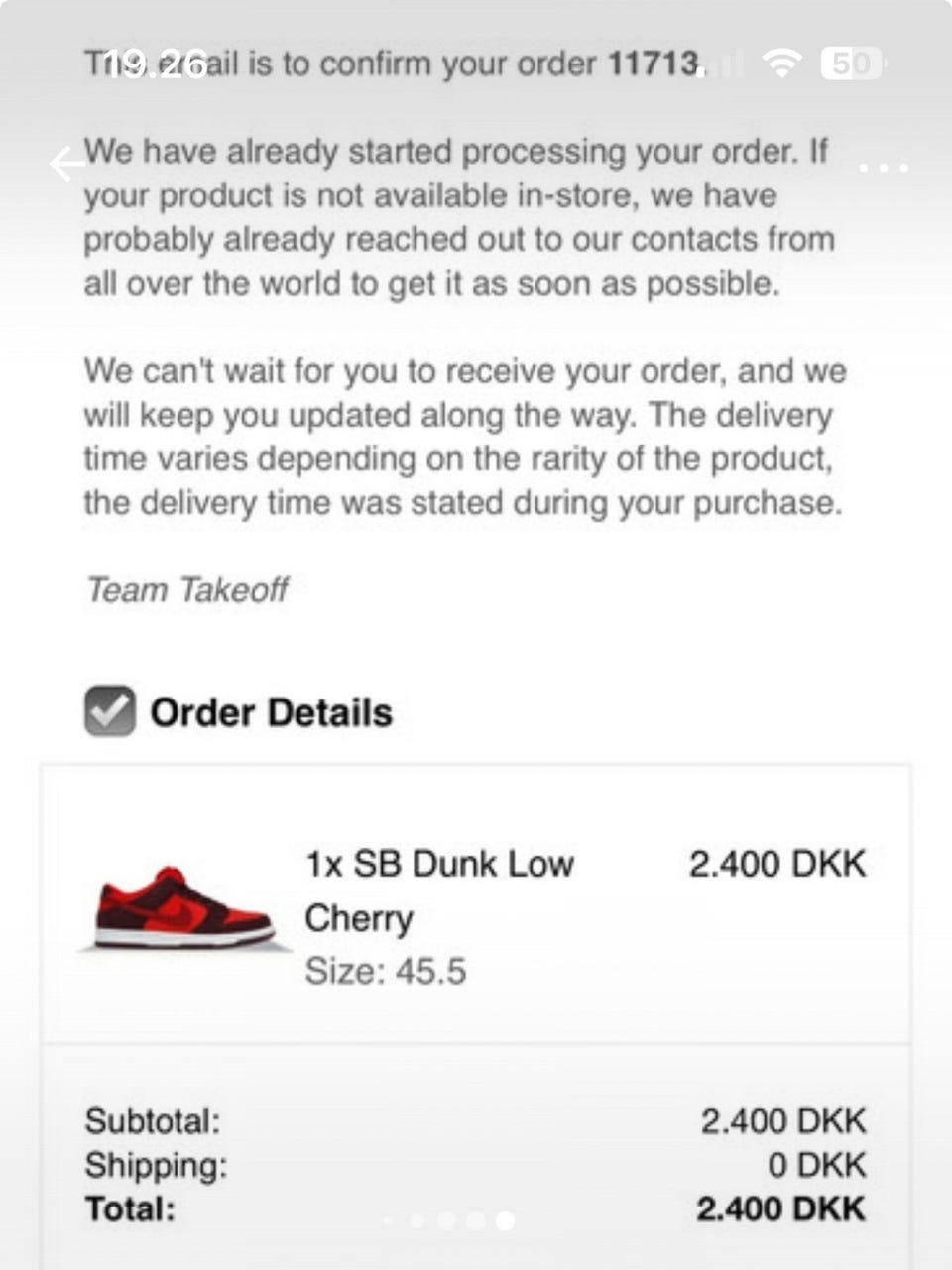This screenshot has width=952, height=1270.
Task: Click the Order Details checkmark icon
Action: pyautogui.click(x=109, y=711)
